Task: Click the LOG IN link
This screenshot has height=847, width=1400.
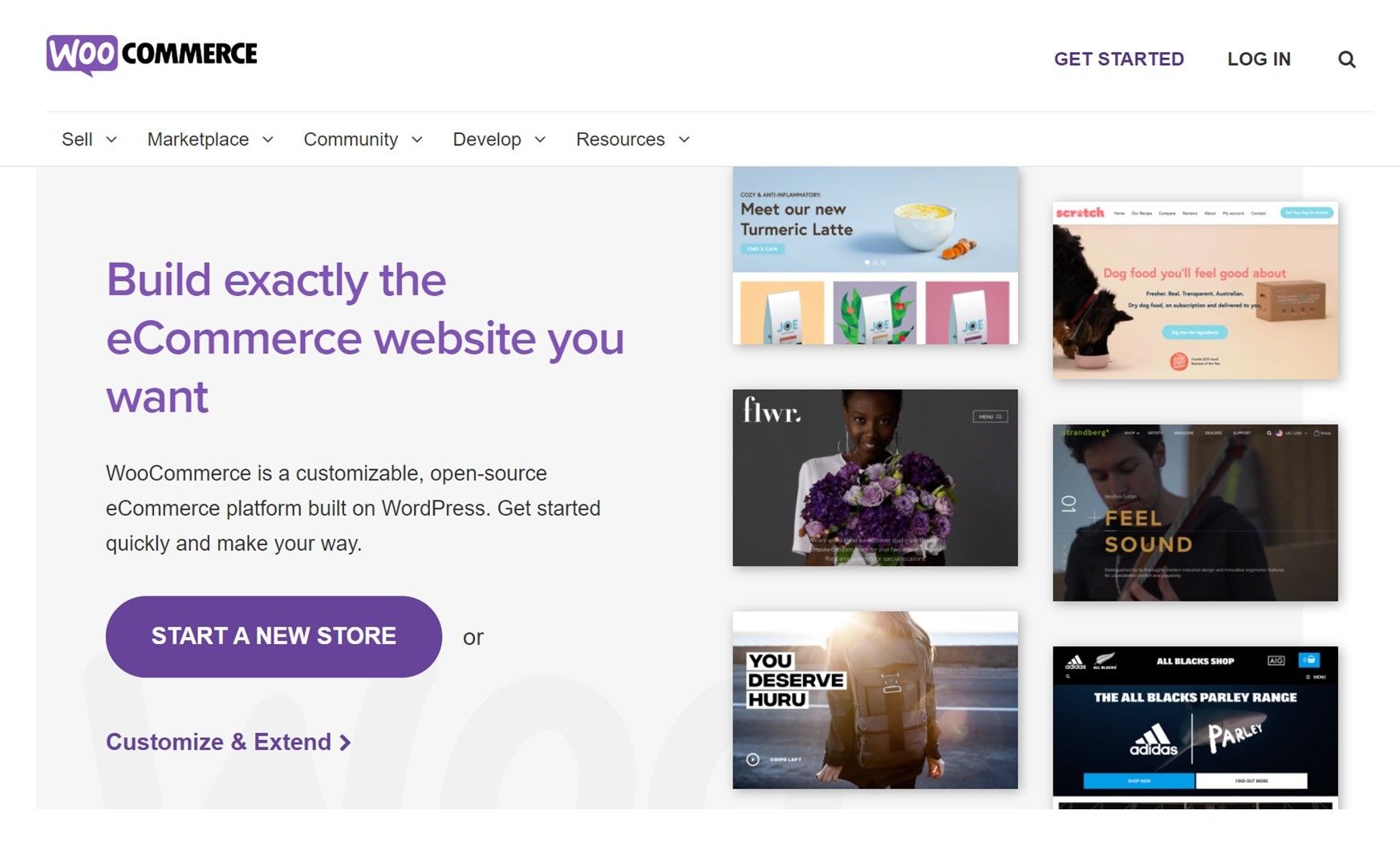Action: tap(1259, 59)
